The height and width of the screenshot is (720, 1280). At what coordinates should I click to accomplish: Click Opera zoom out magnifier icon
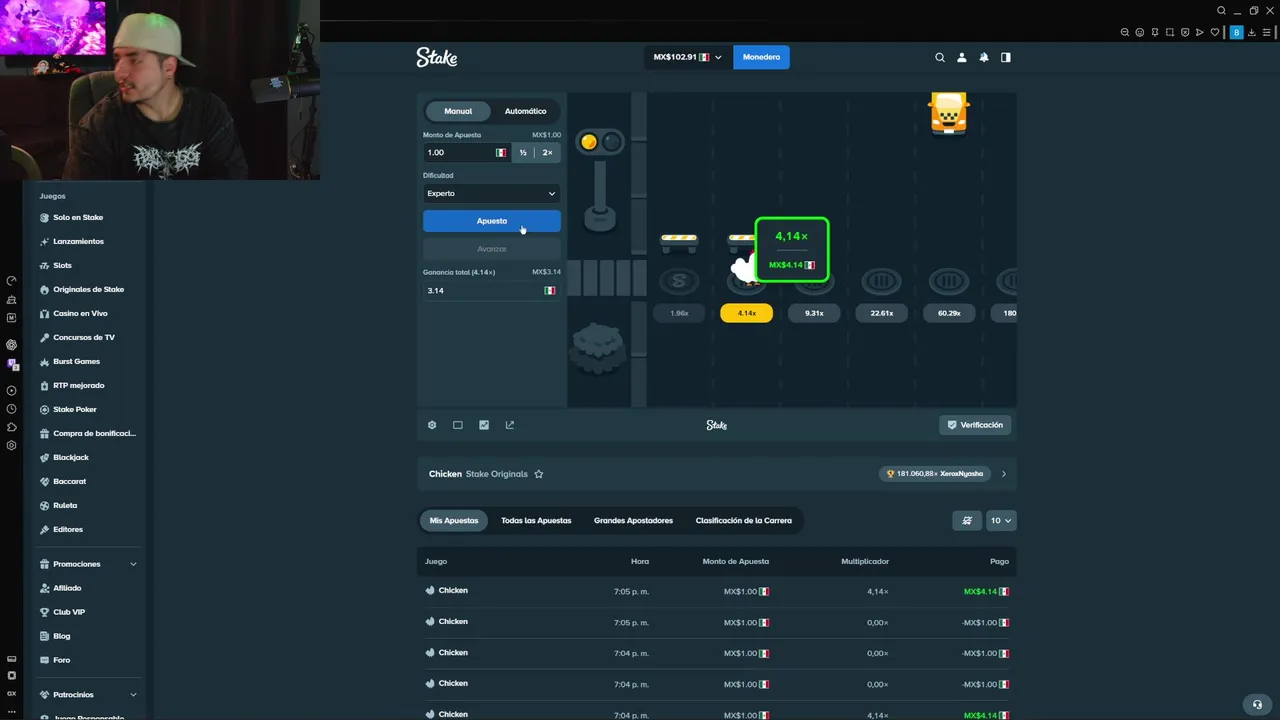point(1125,32)
